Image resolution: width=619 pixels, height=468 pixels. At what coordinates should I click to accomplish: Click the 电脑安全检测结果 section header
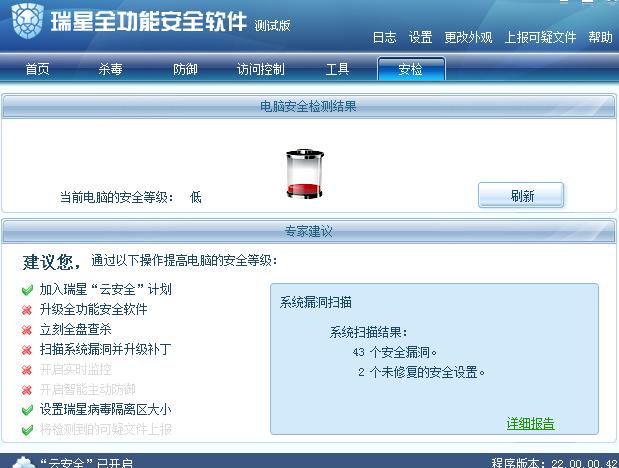[x=308, y=106]
